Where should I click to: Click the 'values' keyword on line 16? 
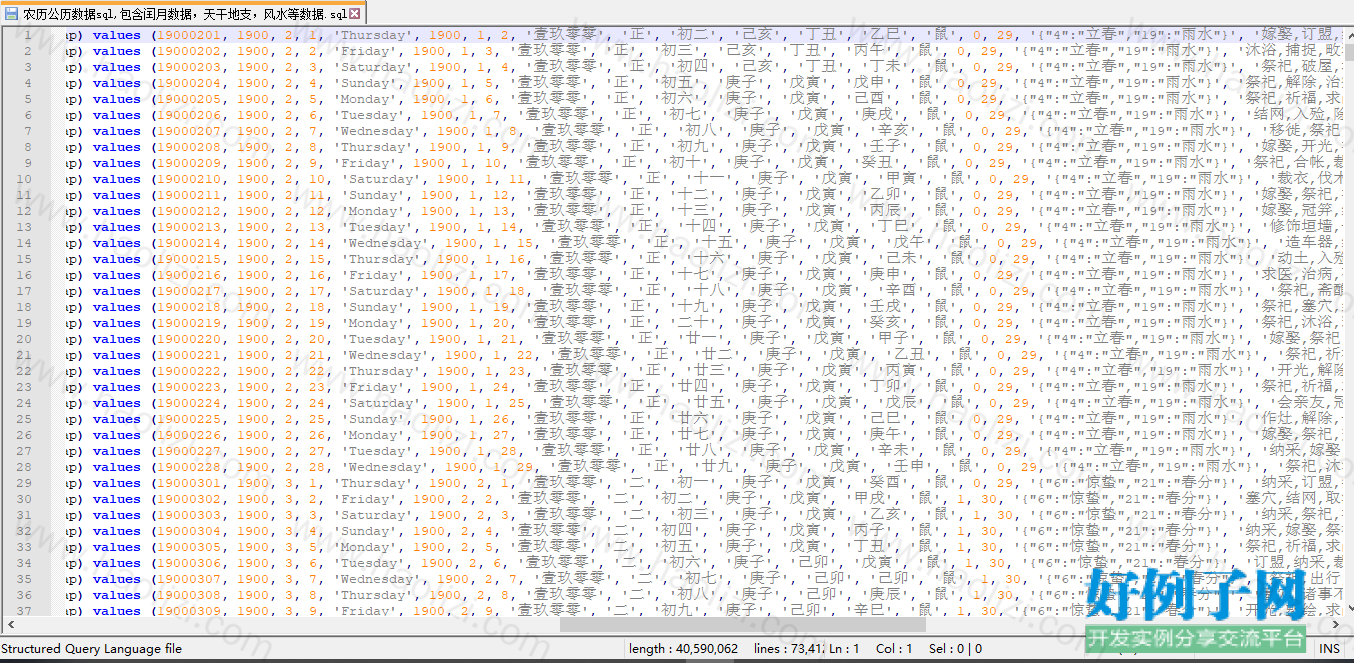click(x=116, y=275)
